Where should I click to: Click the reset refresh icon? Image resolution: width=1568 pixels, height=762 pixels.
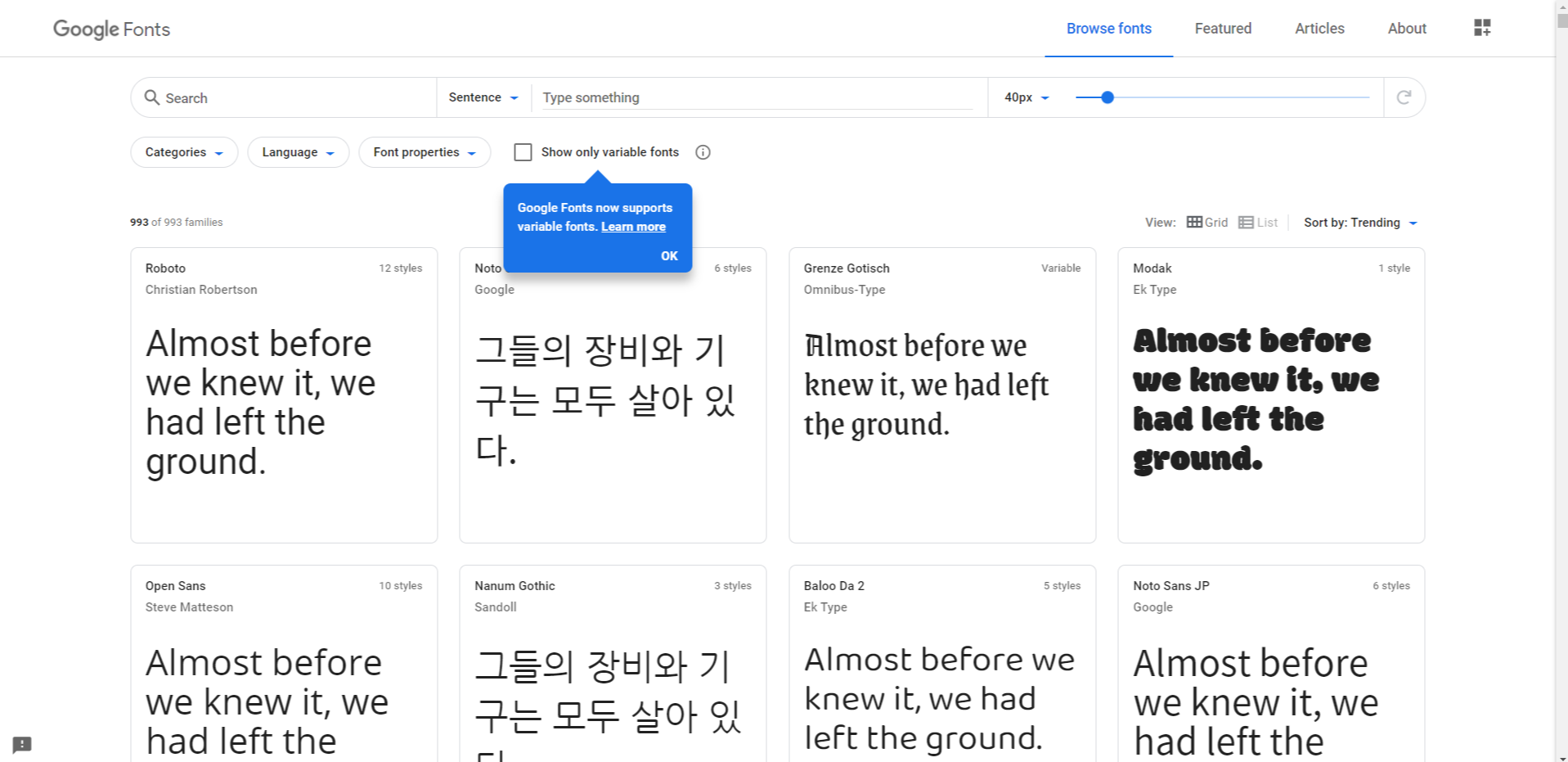pos(1404,97)
